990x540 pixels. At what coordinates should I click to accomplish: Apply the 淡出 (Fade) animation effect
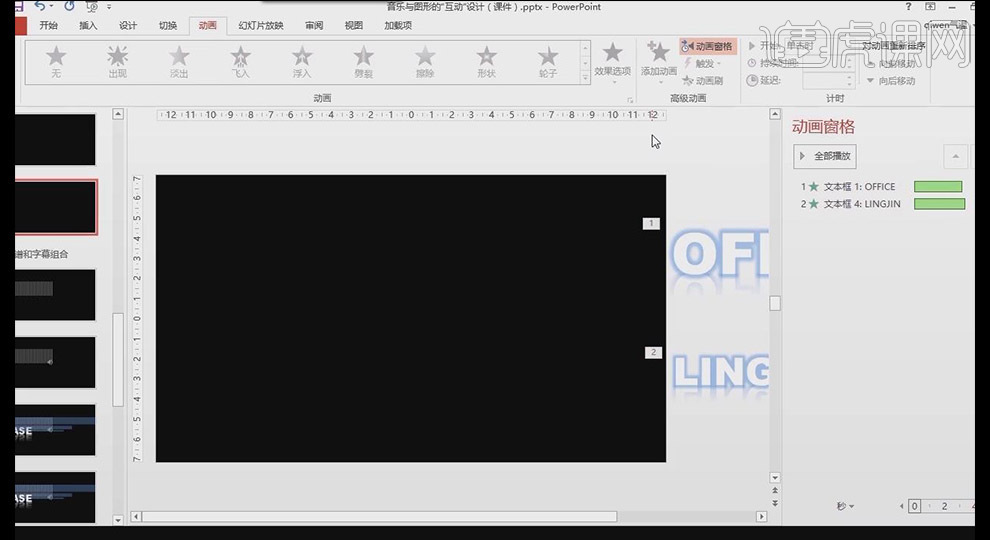(179, 60)
